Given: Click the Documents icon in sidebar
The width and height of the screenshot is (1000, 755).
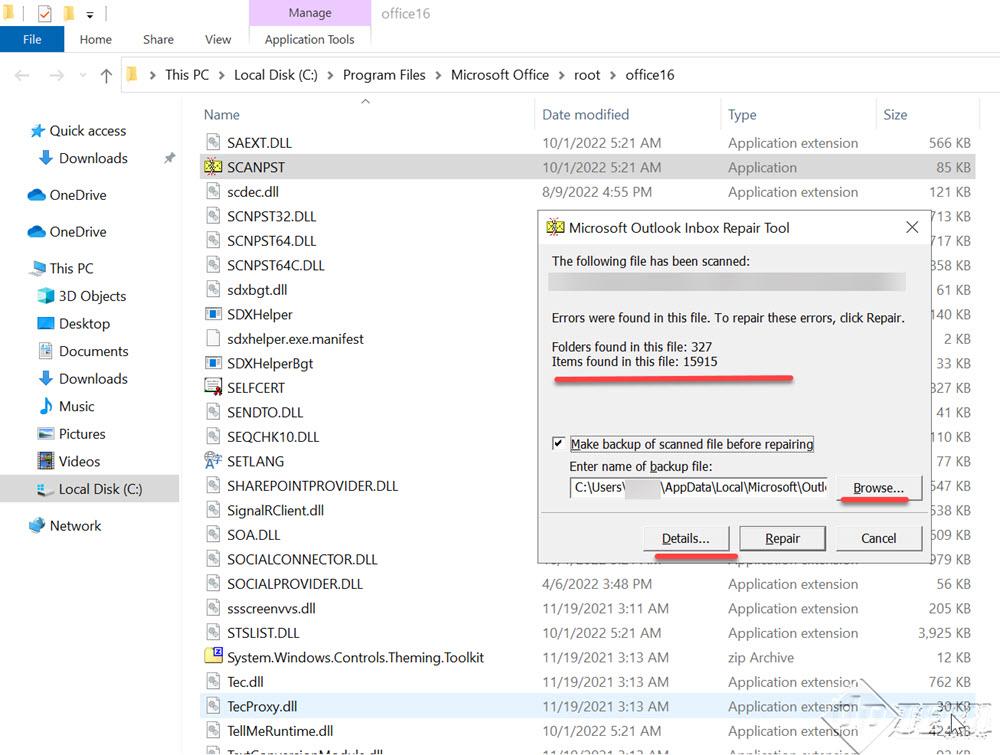Looking at the screenshot, I should pos(46,350).
